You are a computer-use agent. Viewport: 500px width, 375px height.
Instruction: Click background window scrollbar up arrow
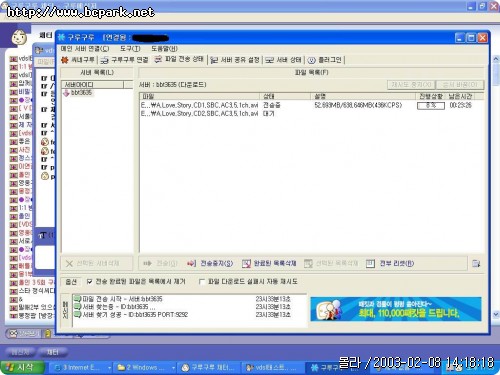(496, 60)
